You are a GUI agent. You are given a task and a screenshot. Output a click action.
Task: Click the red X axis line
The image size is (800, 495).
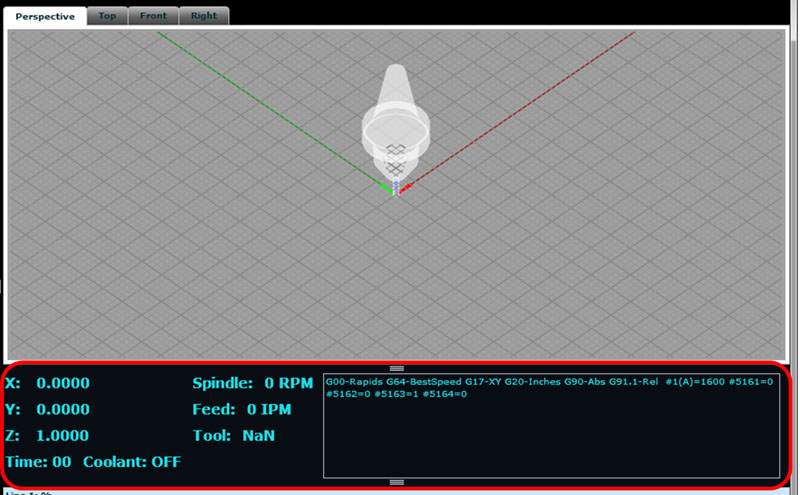[517, 112]
